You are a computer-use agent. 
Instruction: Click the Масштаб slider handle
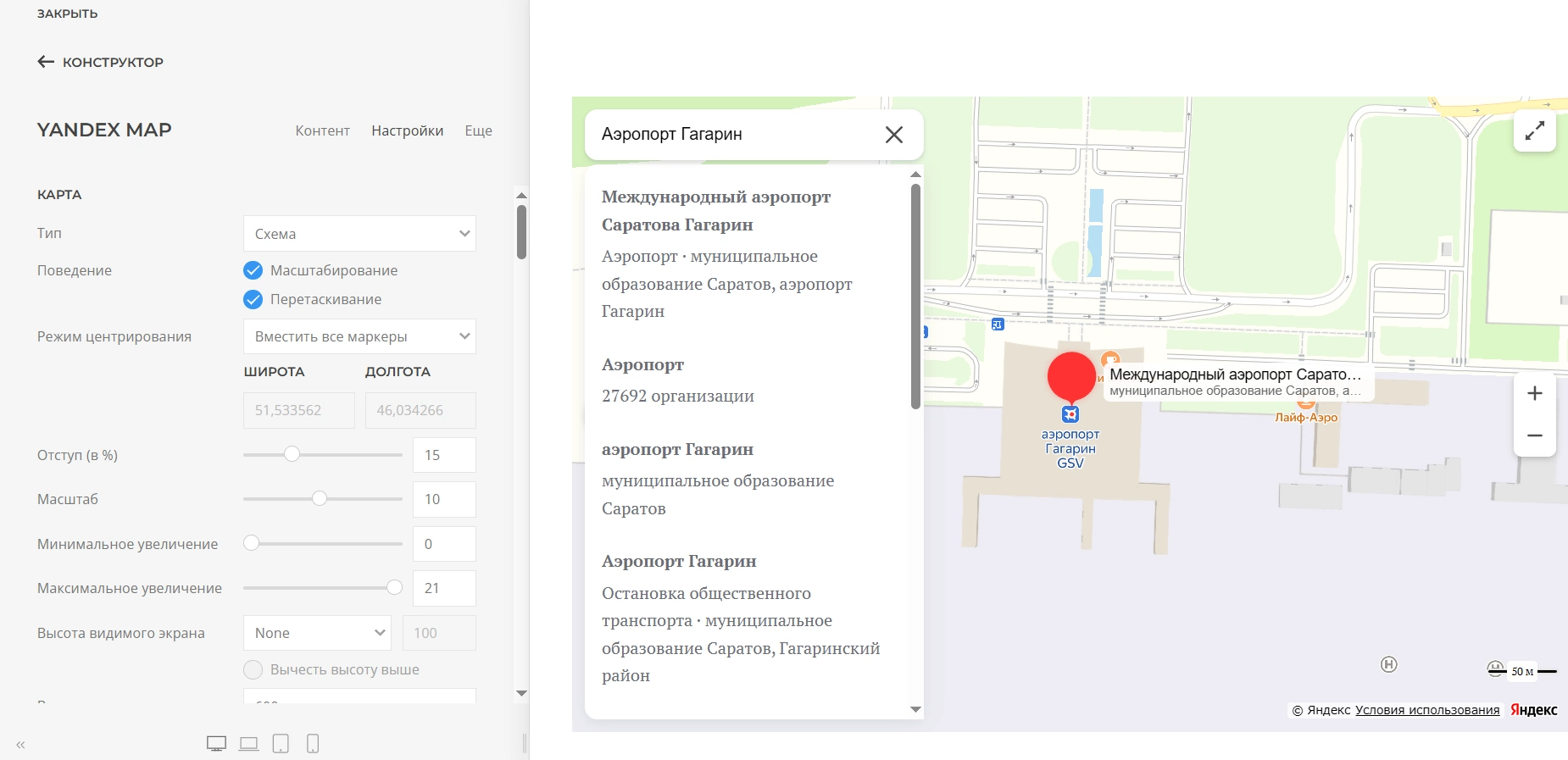pos(320,499)
